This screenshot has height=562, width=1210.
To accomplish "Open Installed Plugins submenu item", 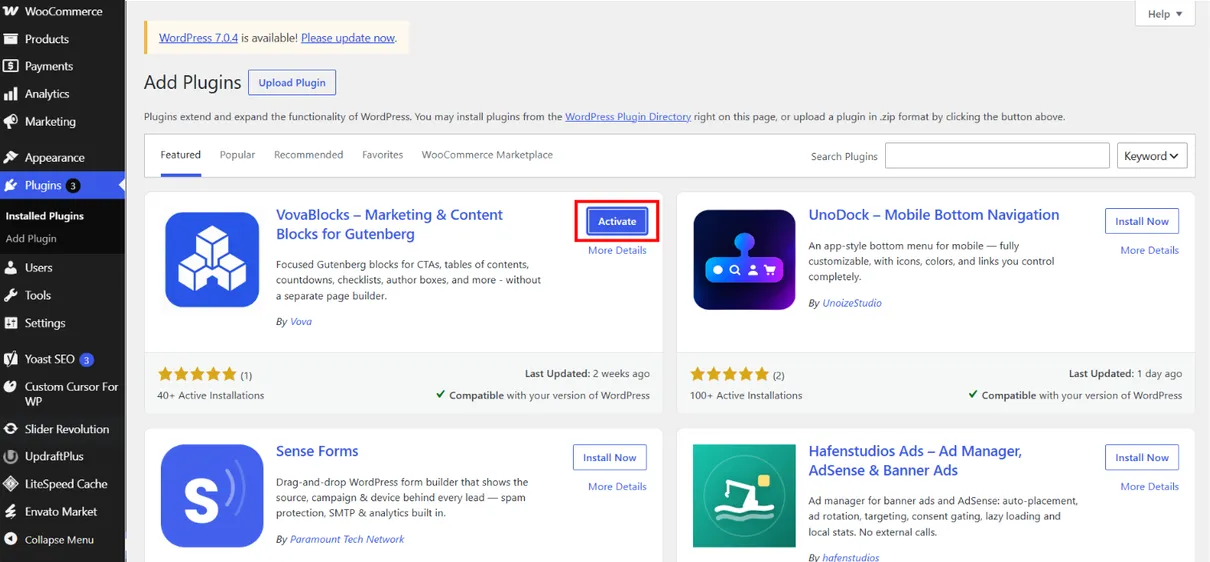I will (45, 216).
